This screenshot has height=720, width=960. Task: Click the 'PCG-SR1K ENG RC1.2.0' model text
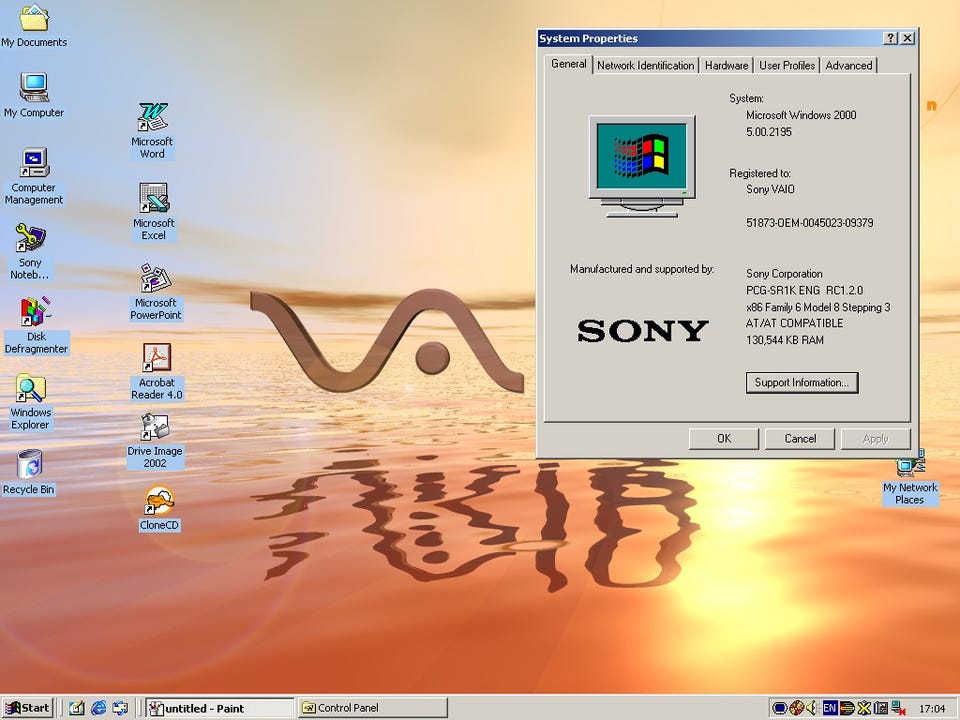tap(804, 290)
